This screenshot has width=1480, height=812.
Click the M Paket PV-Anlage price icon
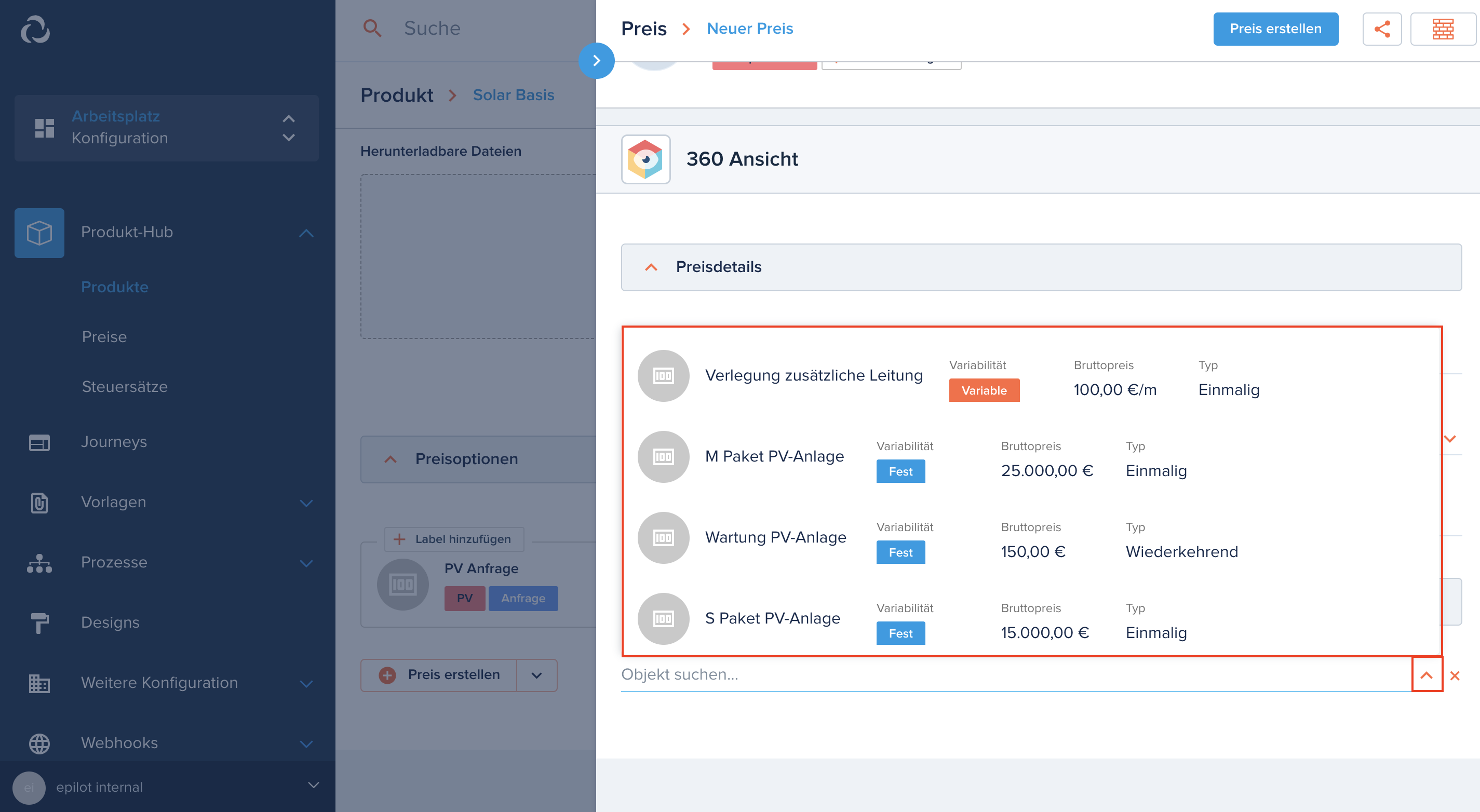[x=663, y=456]
